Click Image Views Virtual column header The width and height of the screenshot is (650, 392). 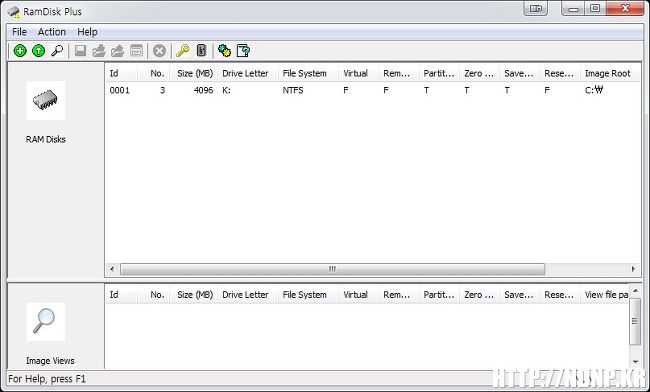pos(359,295)
